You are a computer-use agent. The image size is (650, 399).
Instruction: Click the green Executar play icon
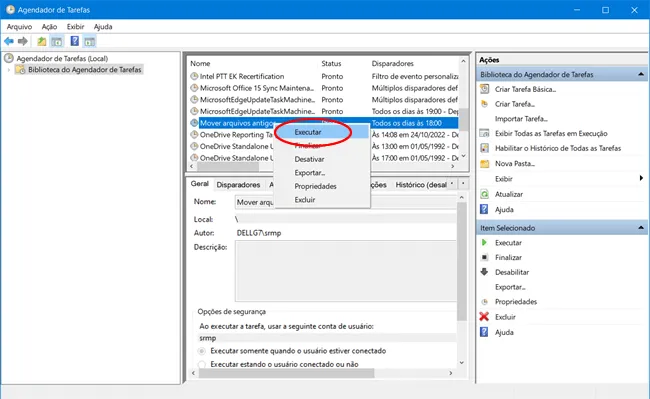point(484,242)
